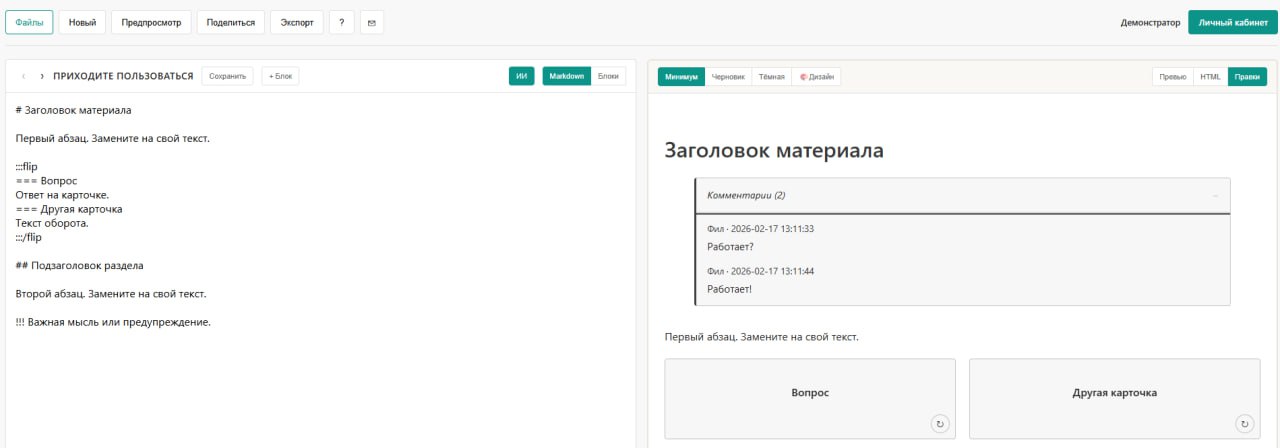Click comment timestamp 'Фил · 2026-02-17 13:11:44'
The image size is (1280, 448).
[760, 271]
